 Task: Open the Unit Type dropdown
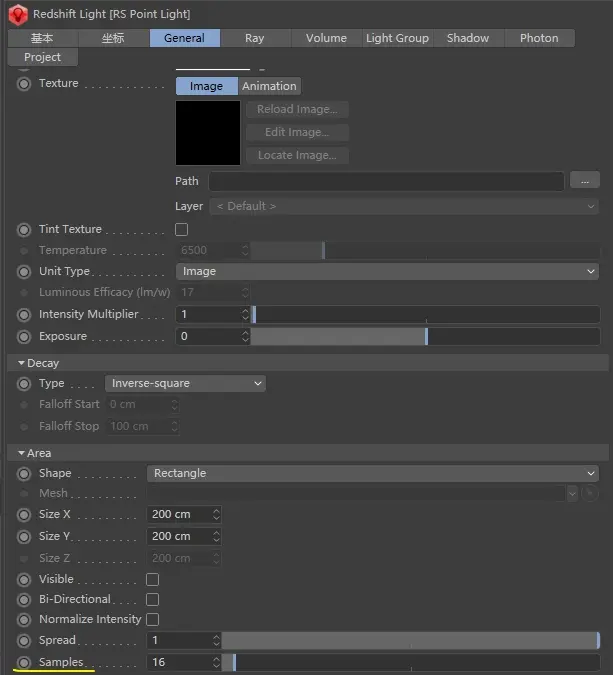(387, 272)
